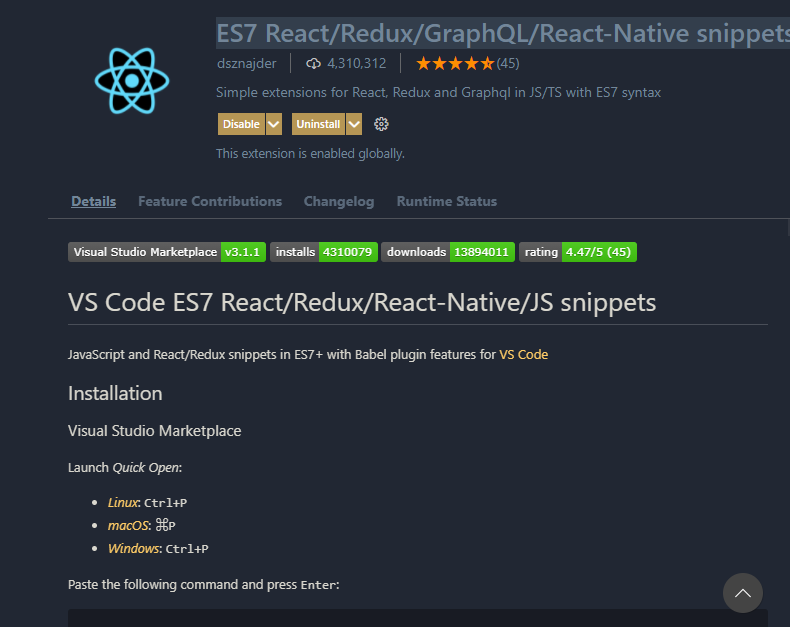Click the ES7 React/Redux/GraphQL extension title

tap(503, 33)
